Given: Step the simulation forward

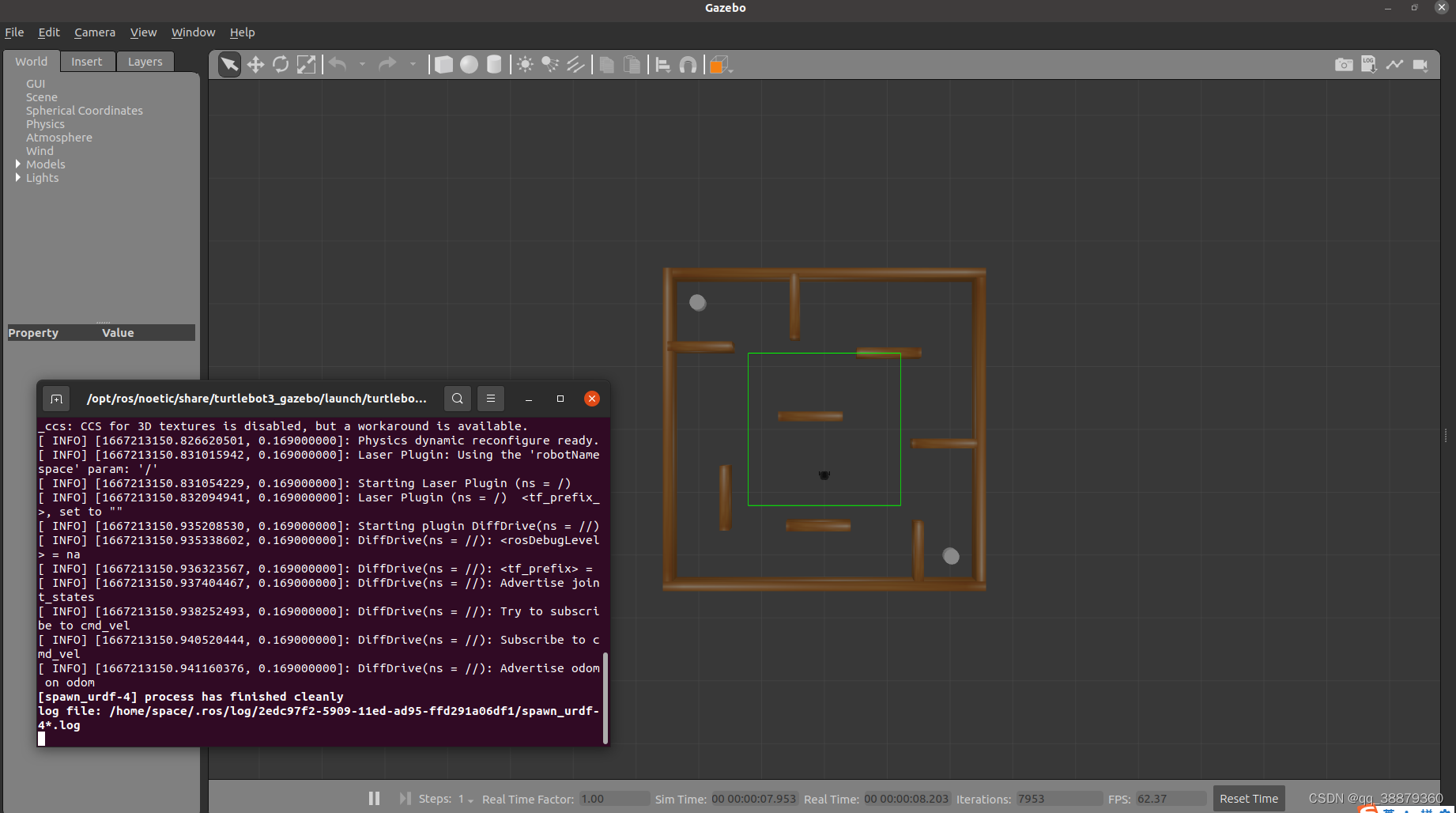Looking at the screenshot, I should (x=405, y=799).
